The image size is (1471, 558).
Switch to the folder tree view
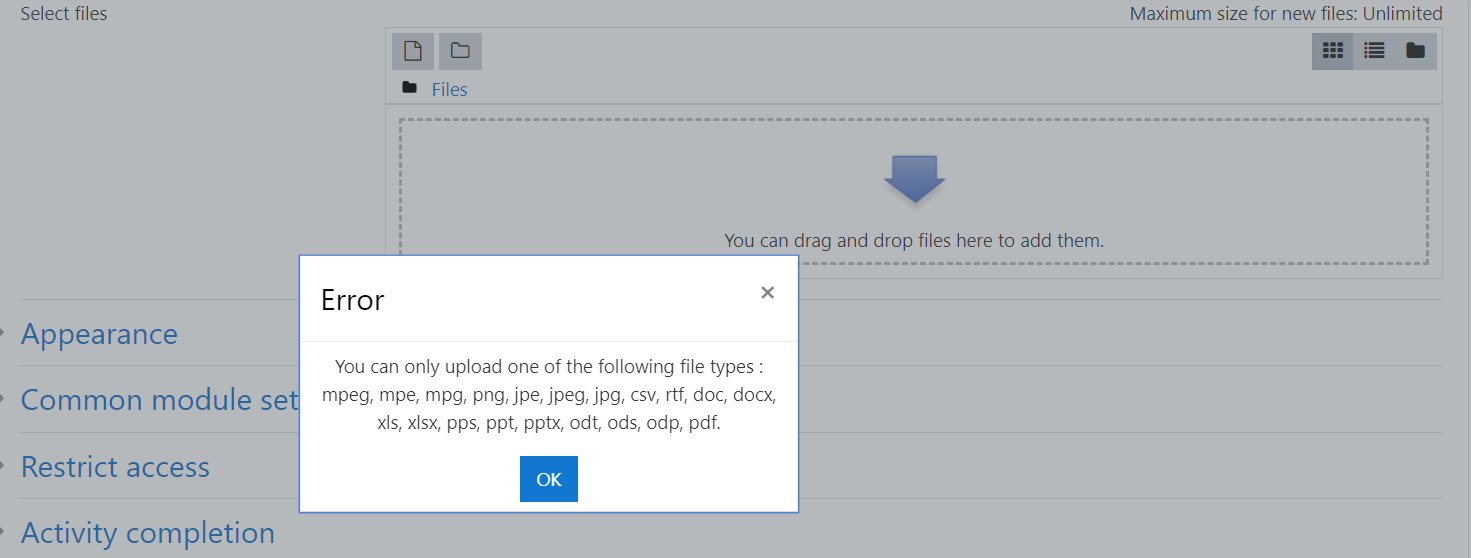[1415, 51]
